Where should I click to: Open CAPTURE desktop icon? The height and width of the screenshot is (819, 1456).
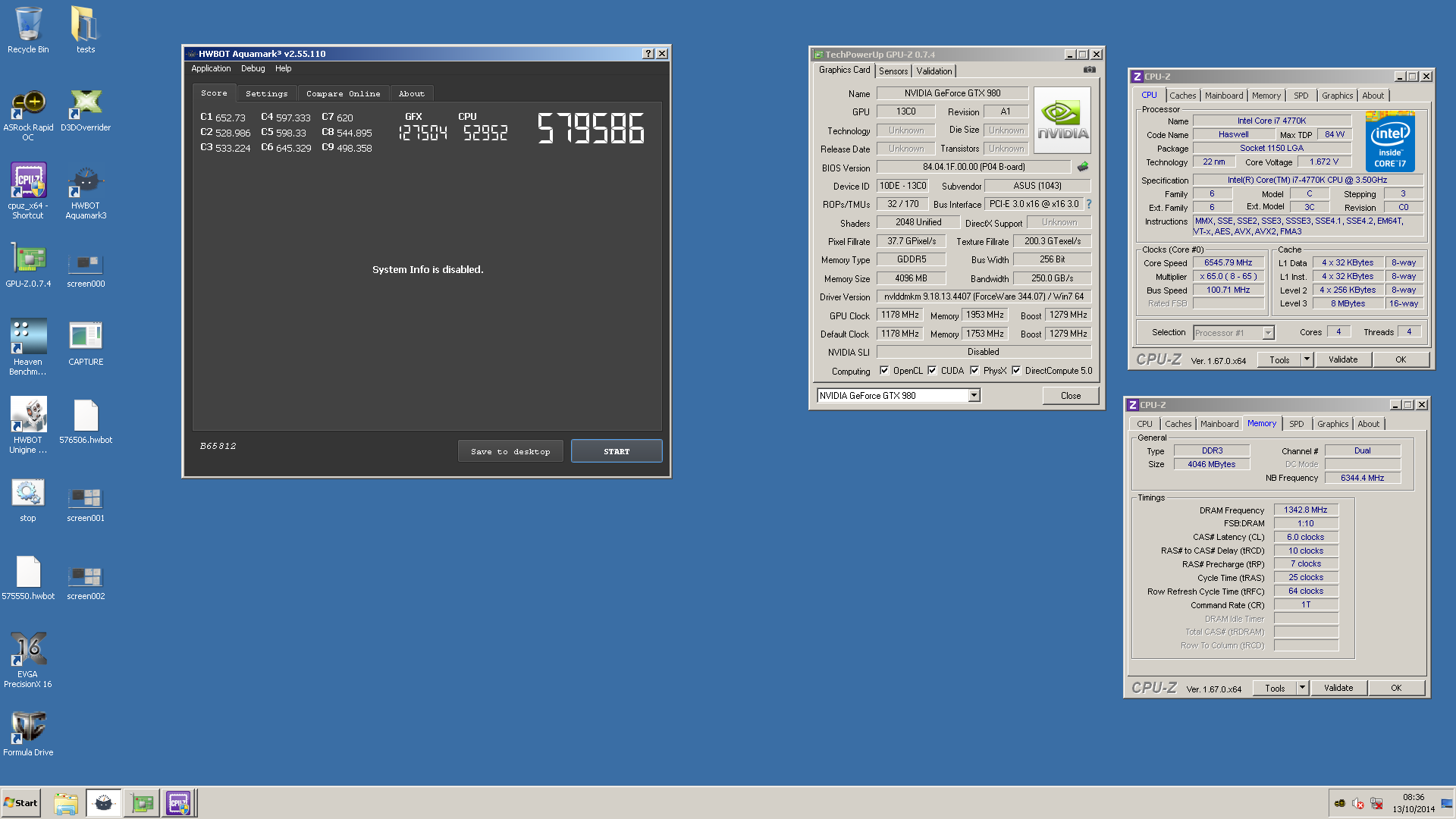click(86, 344)
